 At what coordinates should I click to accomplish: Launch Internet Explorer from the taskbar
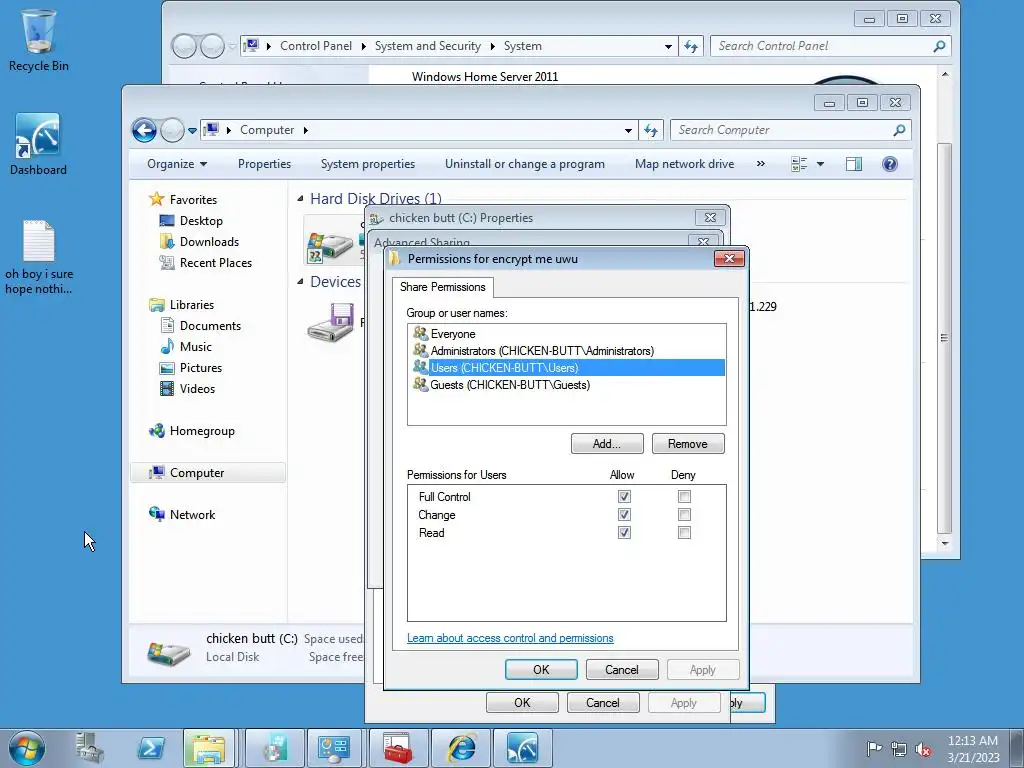click(460, 748)
